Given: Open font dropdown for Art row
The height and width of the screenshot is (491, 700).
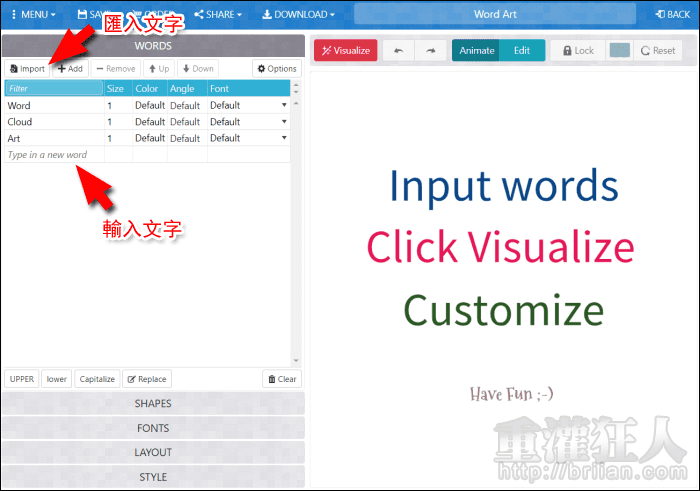Looking at the screenshot, I should coord(284,138).
